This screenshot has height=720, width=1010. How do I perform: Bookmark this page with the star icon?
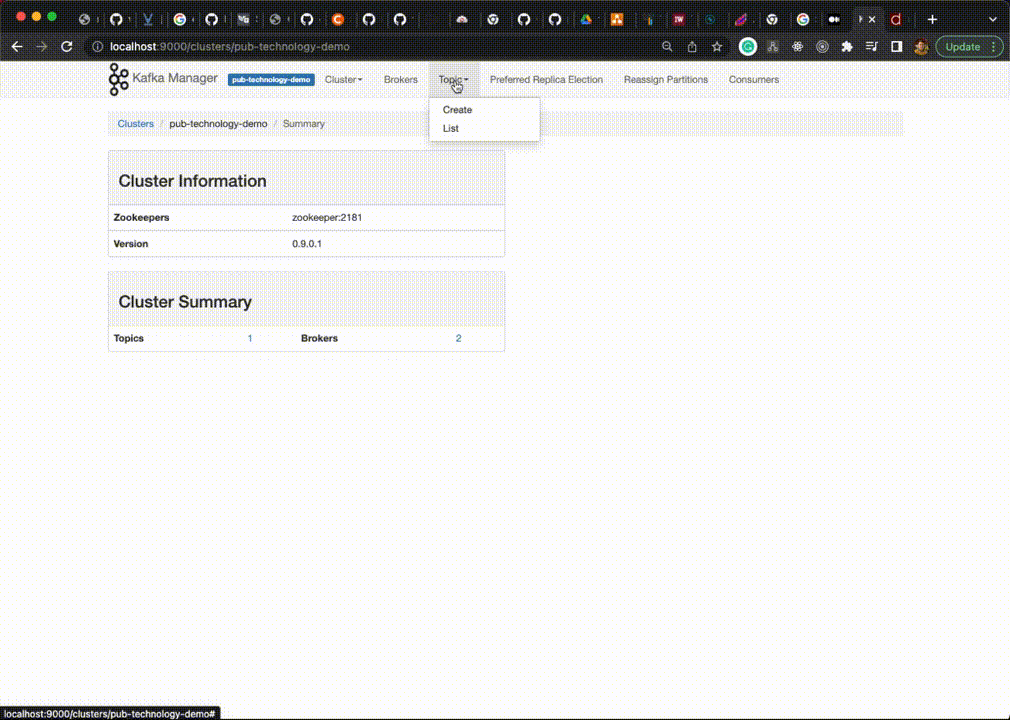coord(717,46)
